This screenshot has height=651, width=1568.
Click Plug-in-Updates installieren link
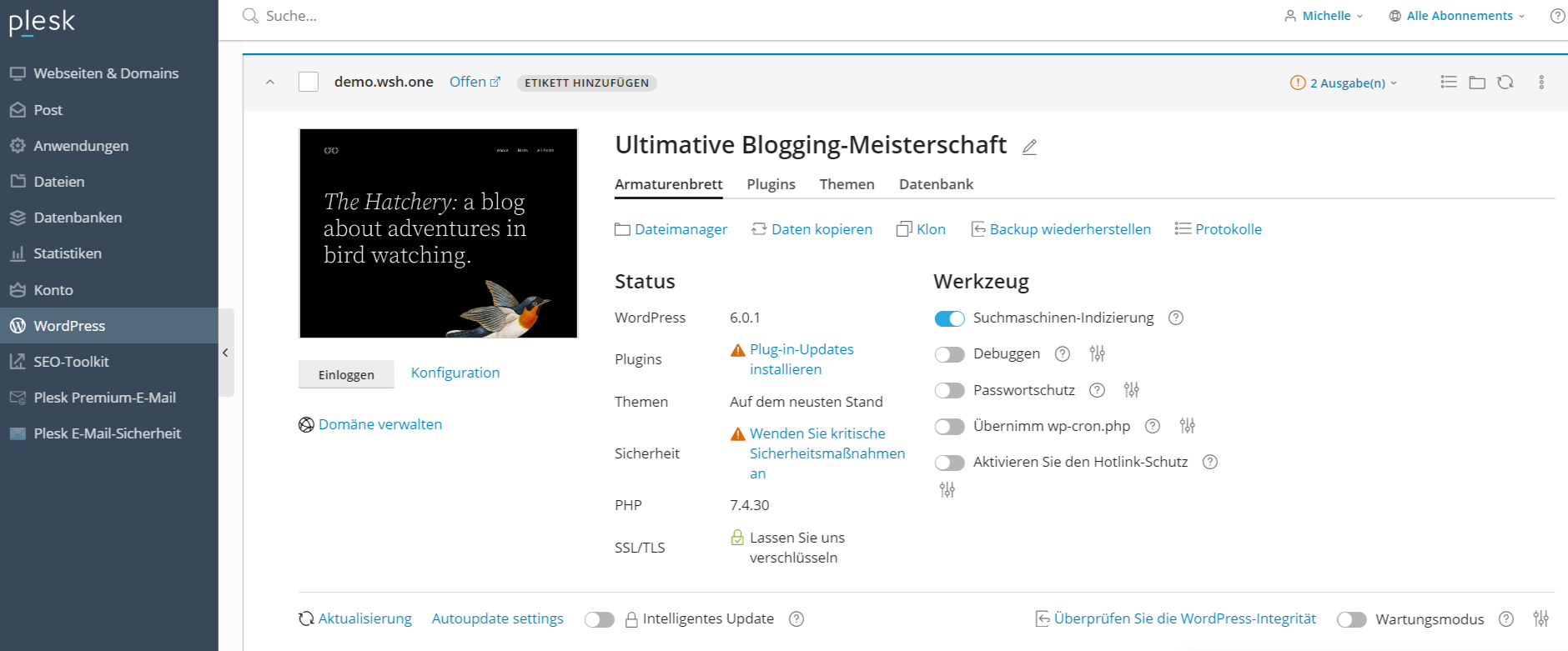[802, 359]
